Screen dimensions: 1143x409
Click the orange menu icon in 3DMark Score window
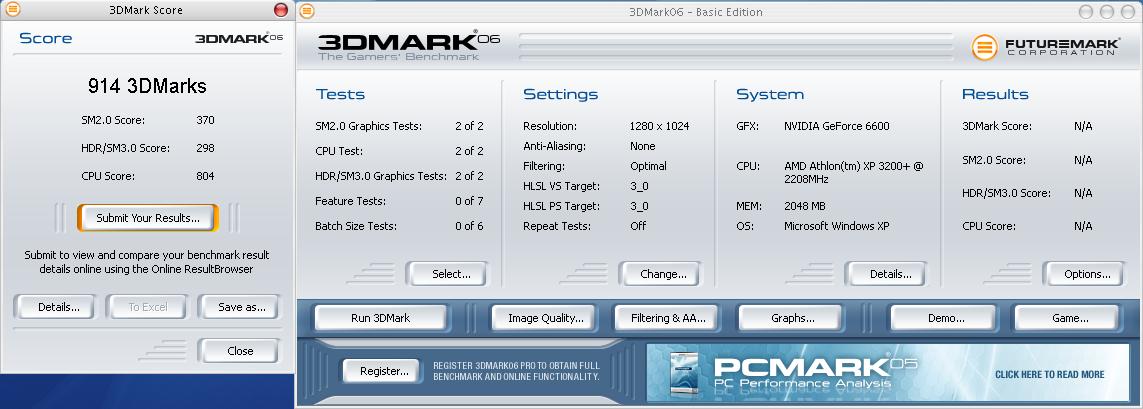[x=12, y=9]
